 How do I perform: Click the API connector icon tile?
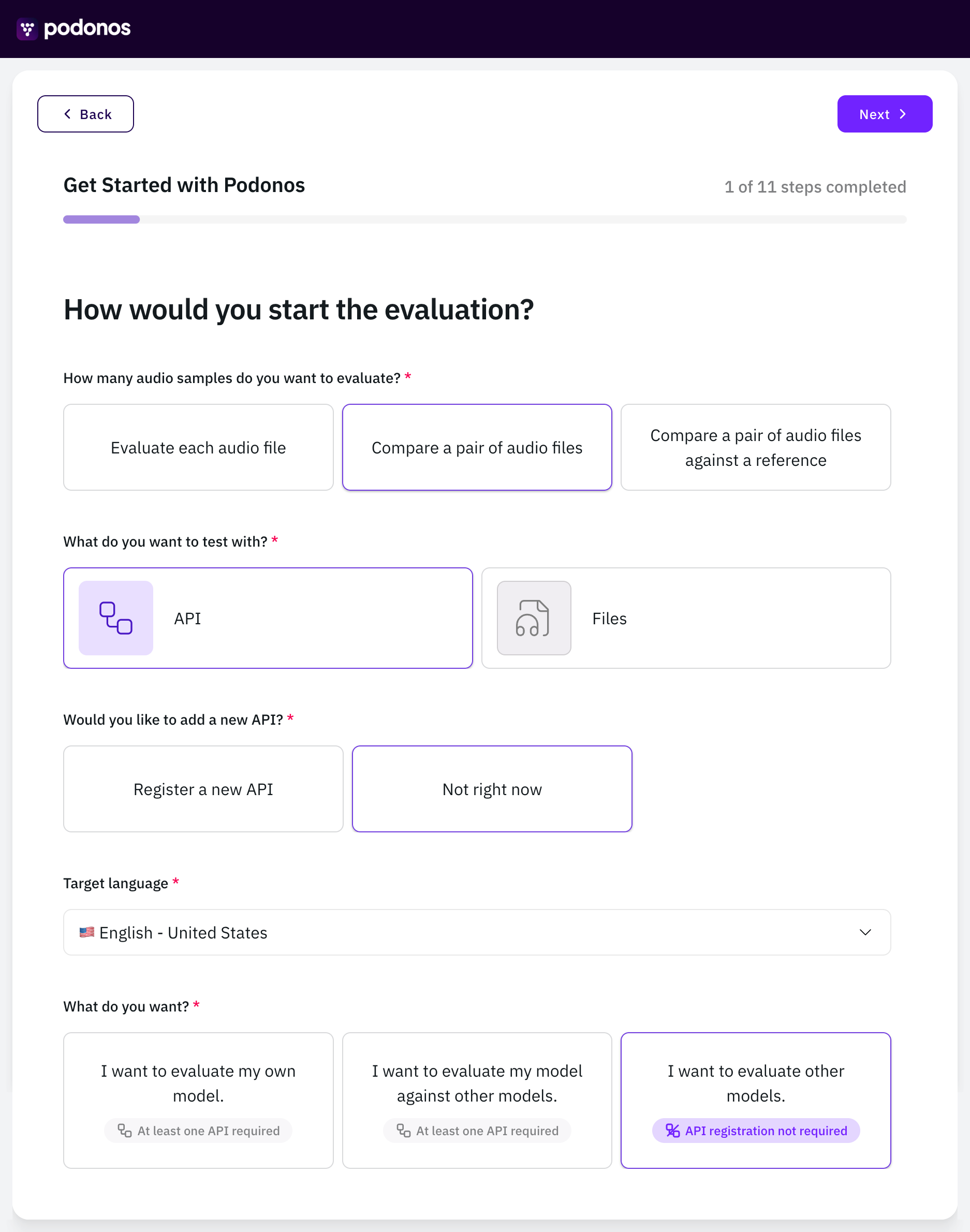(116, 618)
